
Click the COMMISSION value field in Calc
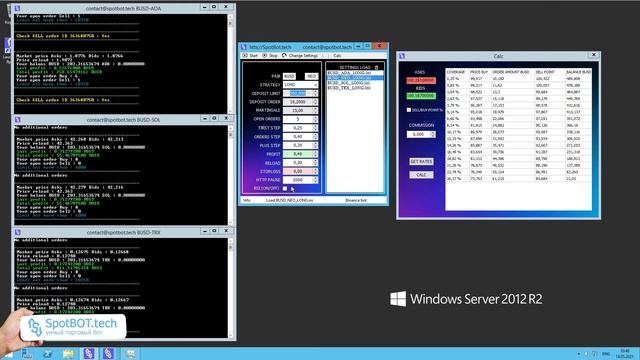418,134
